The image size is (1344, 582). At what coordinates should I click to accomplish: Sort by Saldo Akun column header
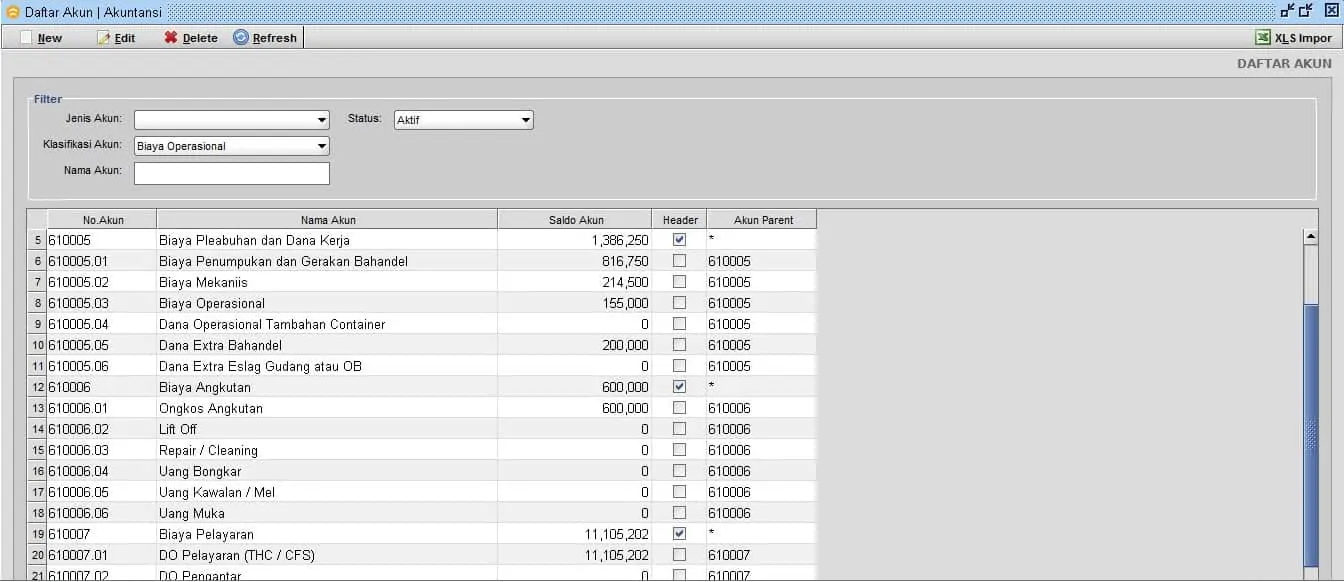pos(575,220)
